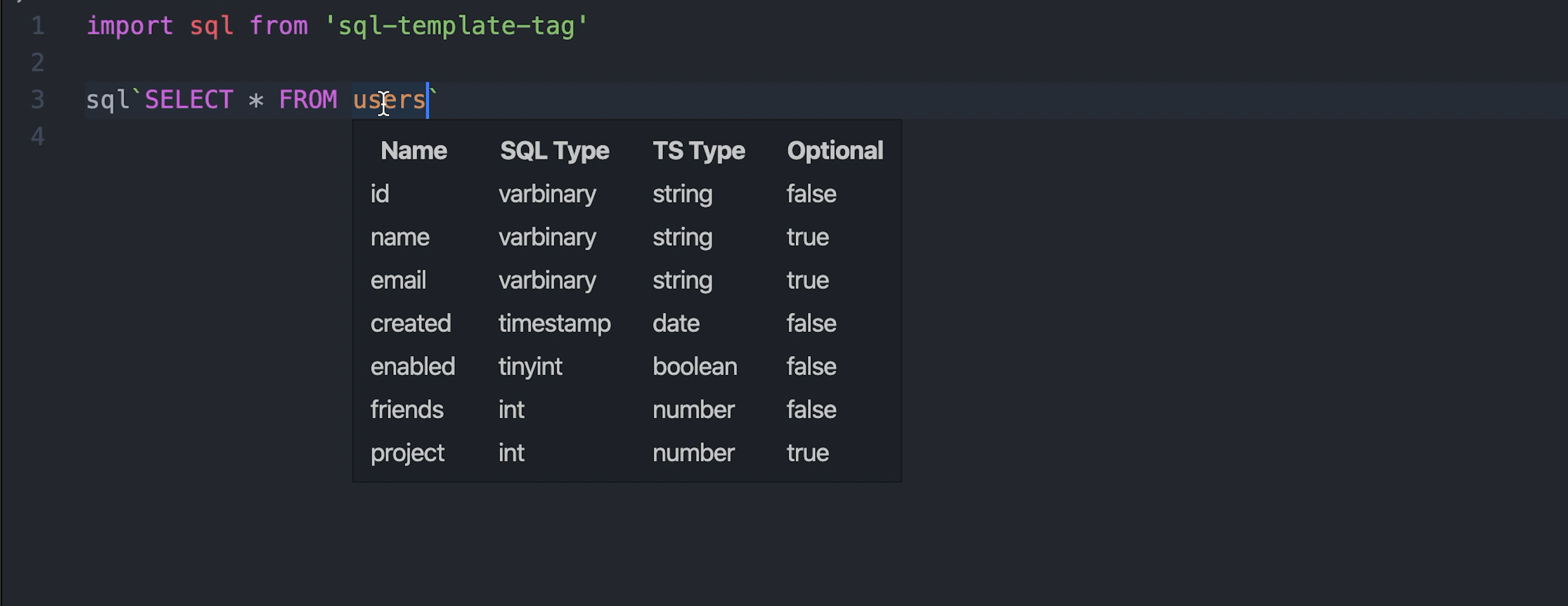Click the 'users' table name in the query
The image size is (1568, 606).
click(389, 99)
